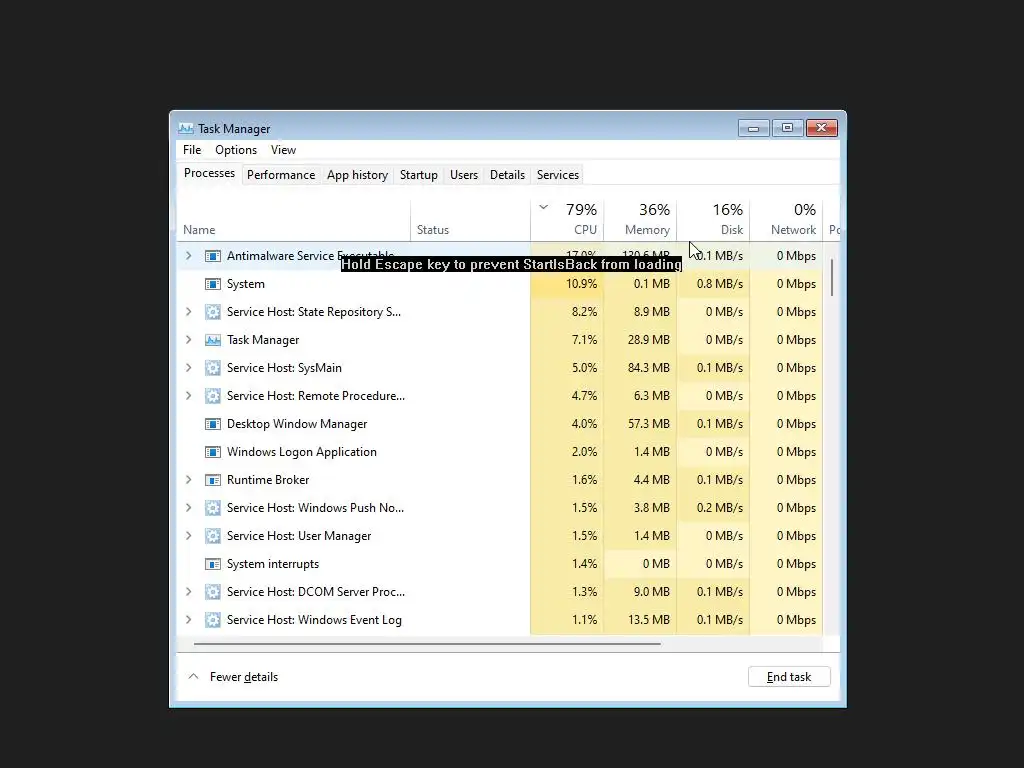Switch to the Services tab
This screenshot has width=1024, height=768.
point(558,175)
